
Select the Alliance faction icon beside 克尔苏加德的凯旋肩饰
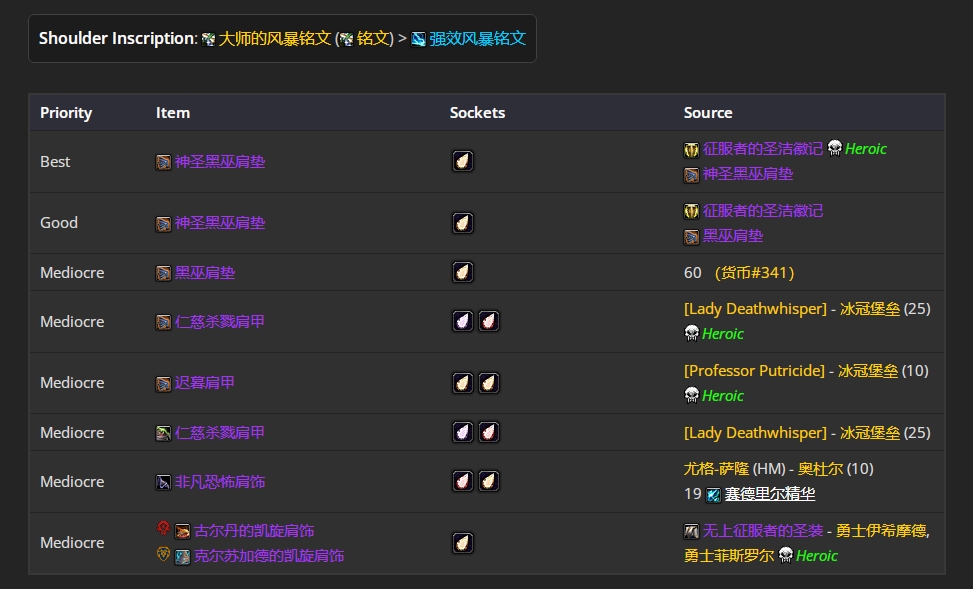click(x=165, y=555)
